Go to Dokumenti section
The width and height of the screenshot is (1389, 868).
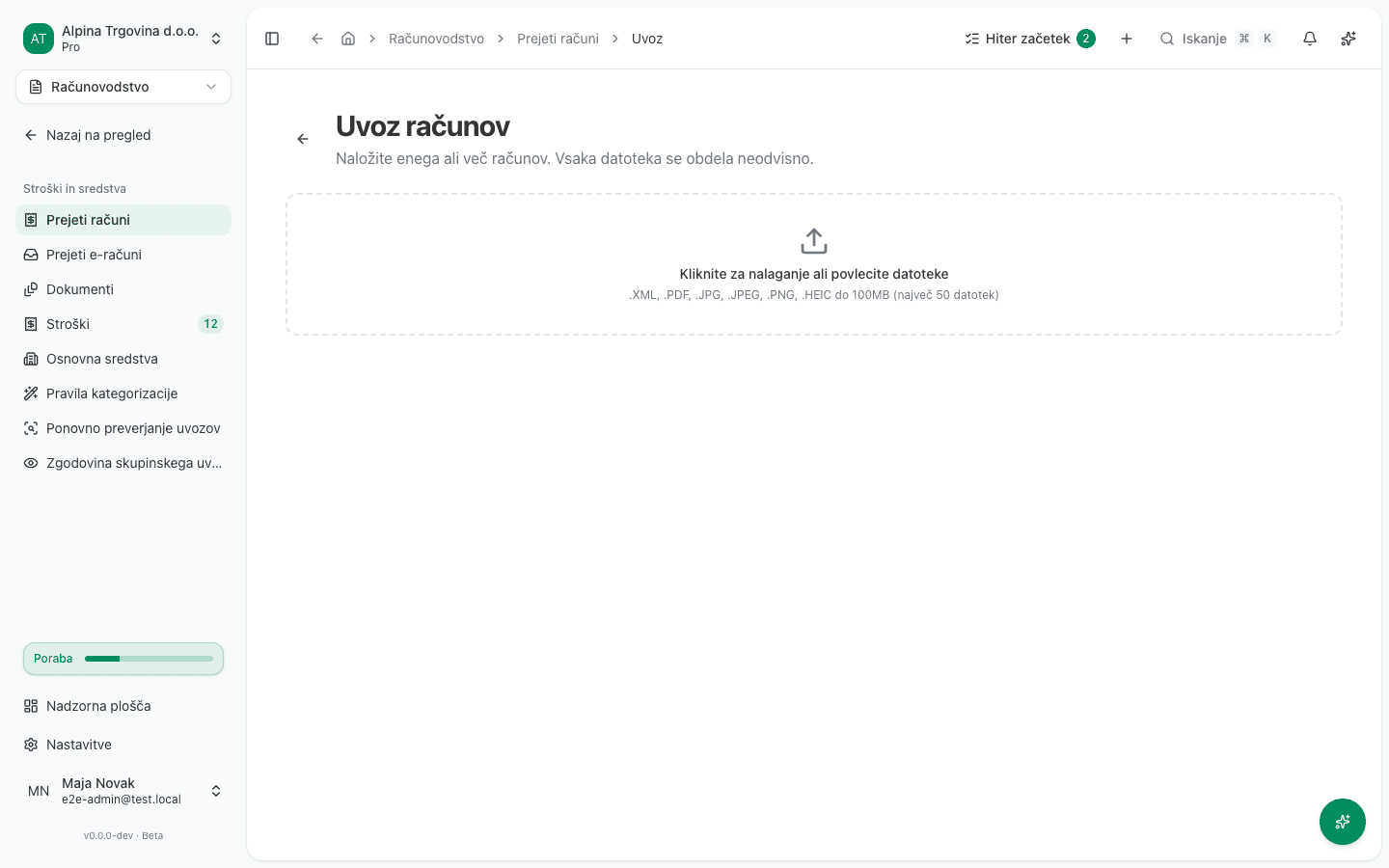[123, 289]
